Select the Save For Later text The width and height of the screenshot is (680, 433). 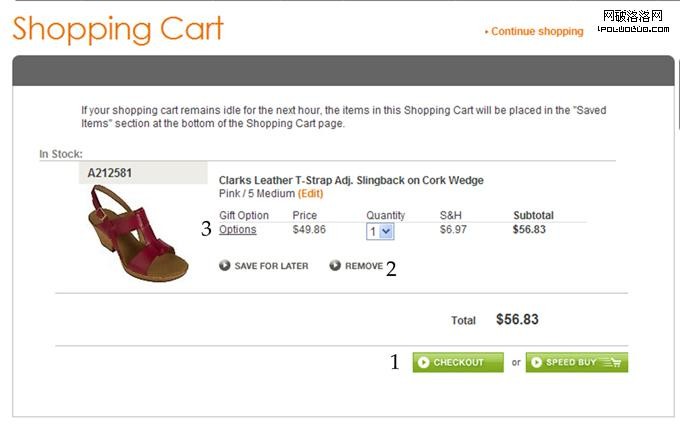tap(271, 266)
